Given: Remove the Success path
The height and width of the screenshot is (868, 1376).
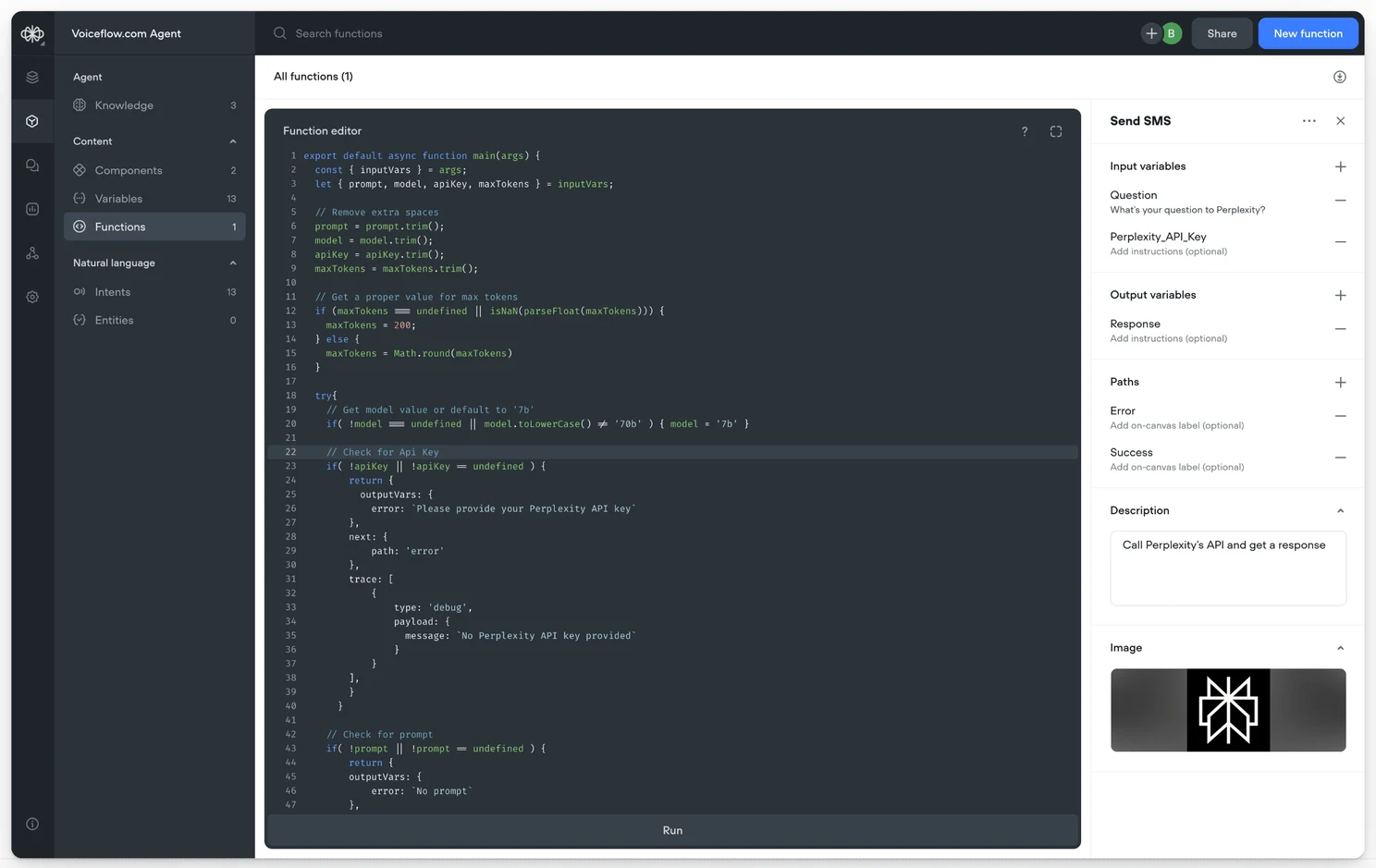Looking at the screenshot, I should click(1341, 458).
